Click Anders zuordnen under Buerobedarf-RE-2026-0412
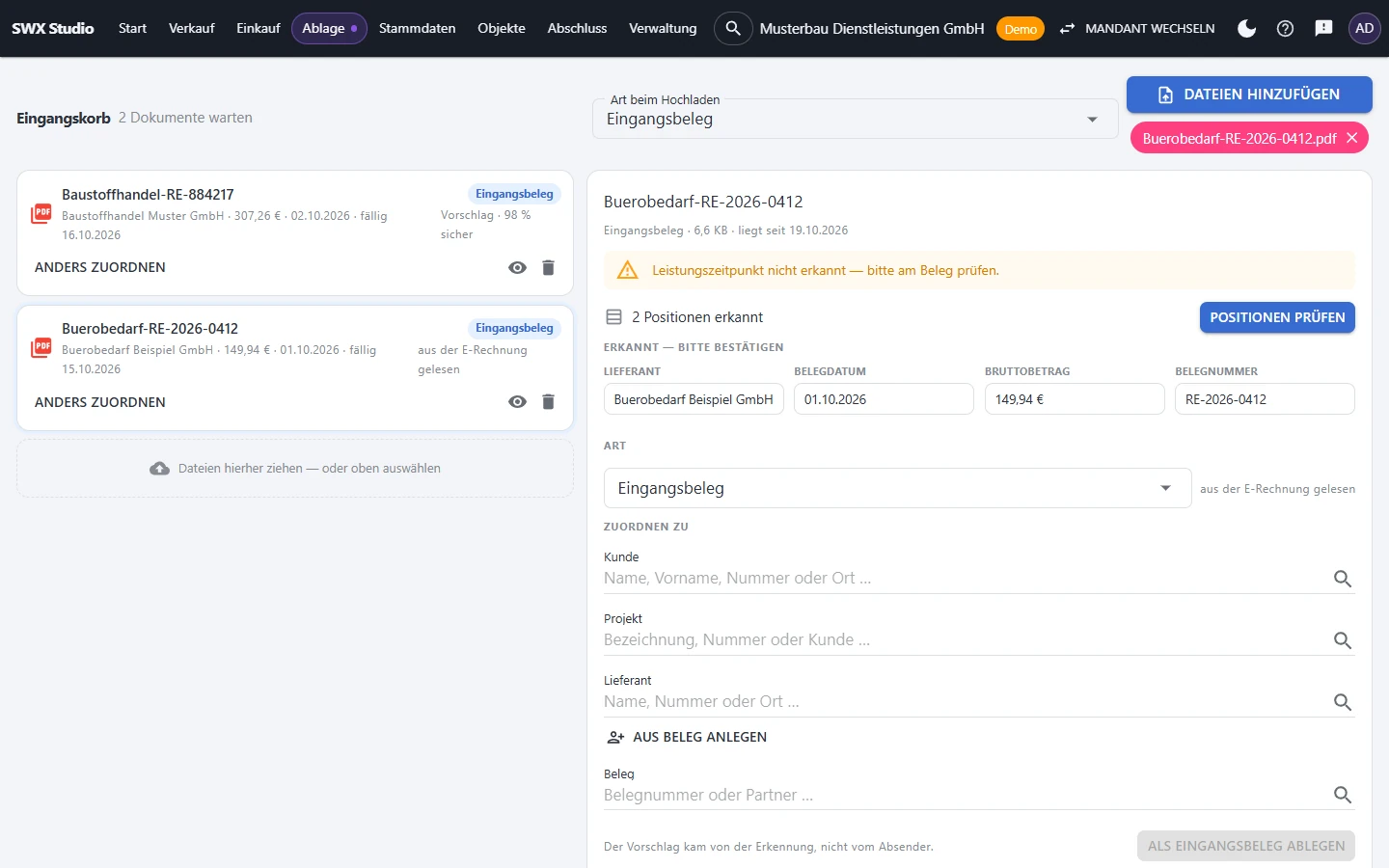1389x868 pixels. click(x=100, y=402)
